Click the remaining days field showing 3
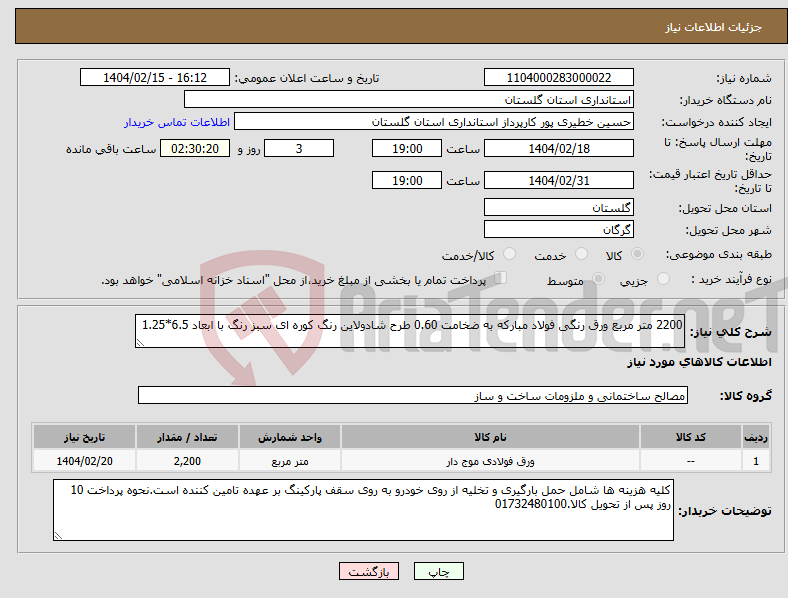 coord(299,148)
